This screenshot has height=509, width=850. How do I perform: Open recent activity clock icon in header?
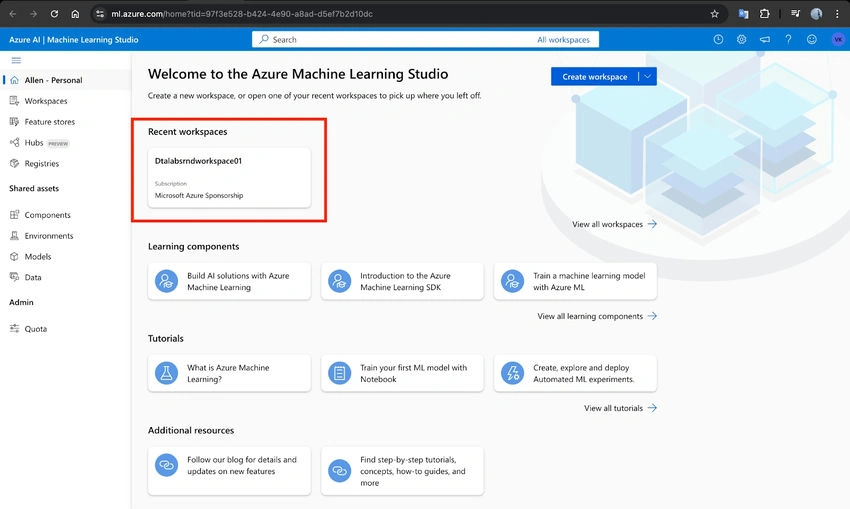click(x=718, y=40)
